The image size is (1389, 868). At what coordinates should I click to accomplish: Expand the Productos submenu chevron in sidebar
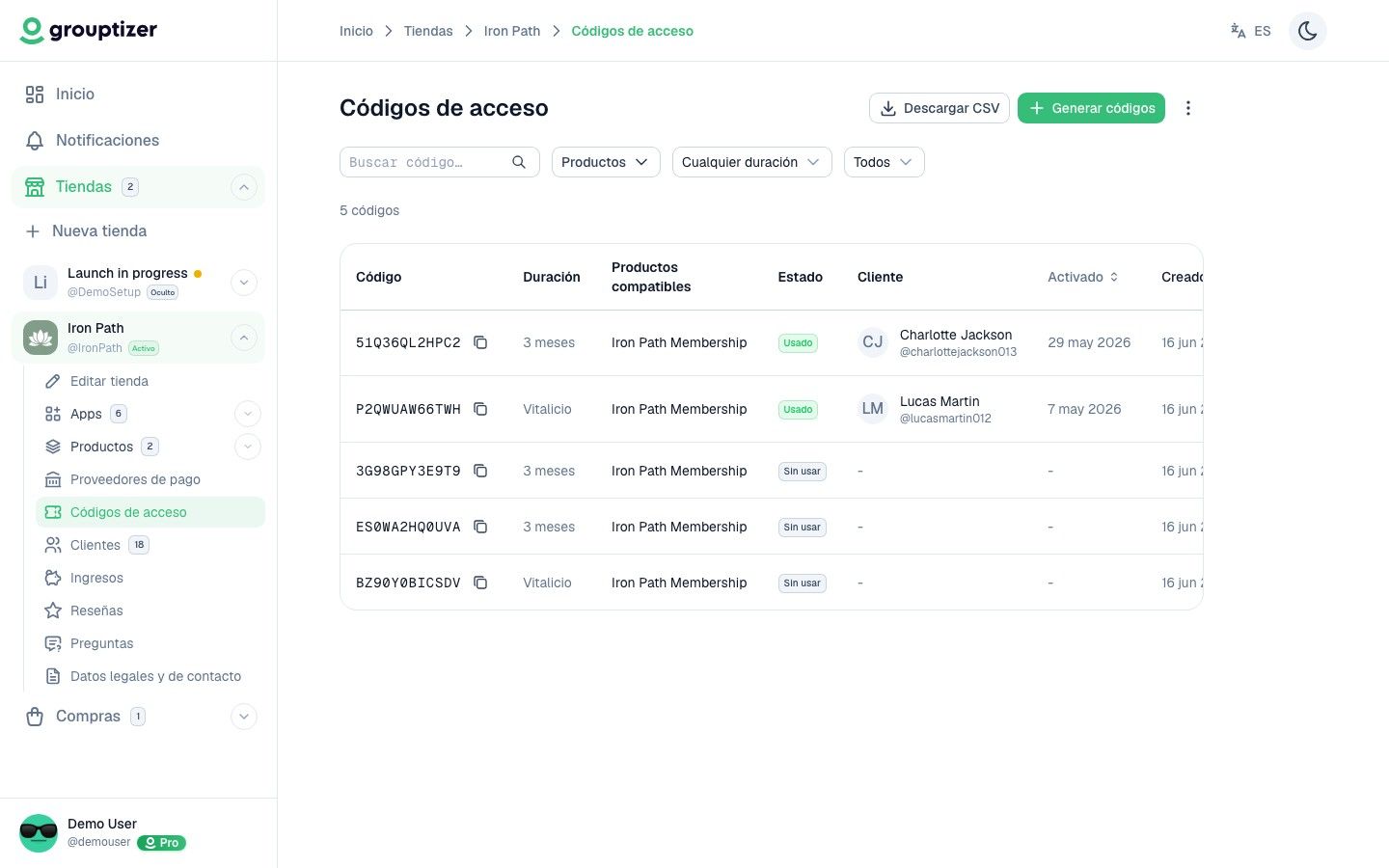point(248,447)
